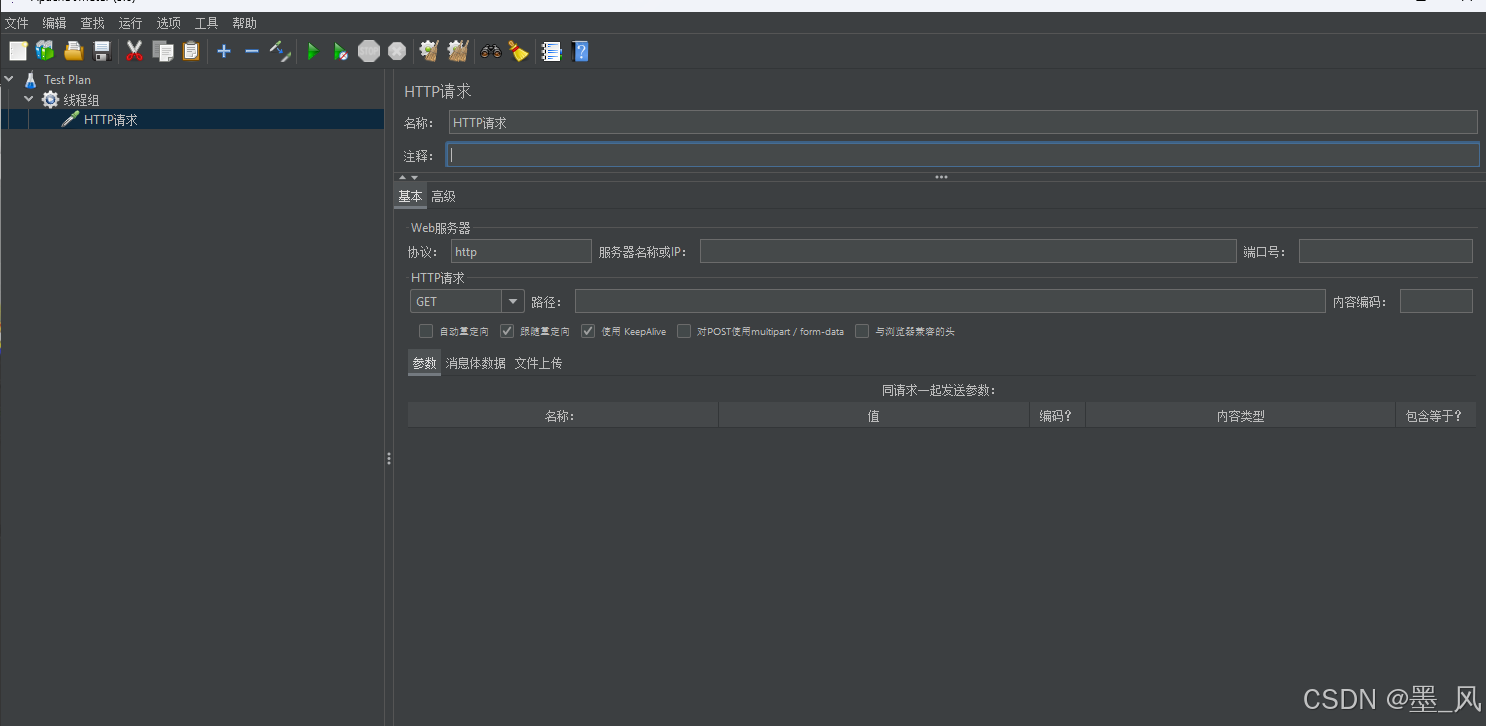Click the 端口号 input field
1486x726 pixels.
point(1386,251)
